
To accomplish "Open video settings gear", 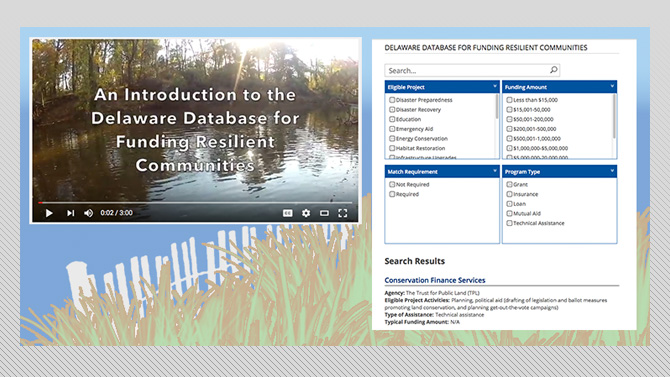I will coord(306,213).
